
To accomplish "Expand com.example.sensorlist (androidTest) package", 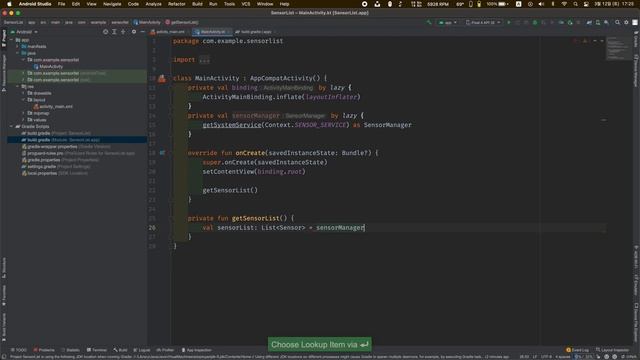I will 23,73.
